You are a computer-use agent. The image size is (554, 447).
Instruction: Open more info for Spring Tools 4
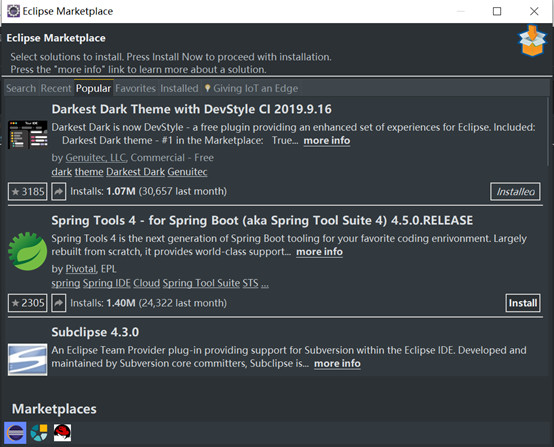(x=319, y=252)
